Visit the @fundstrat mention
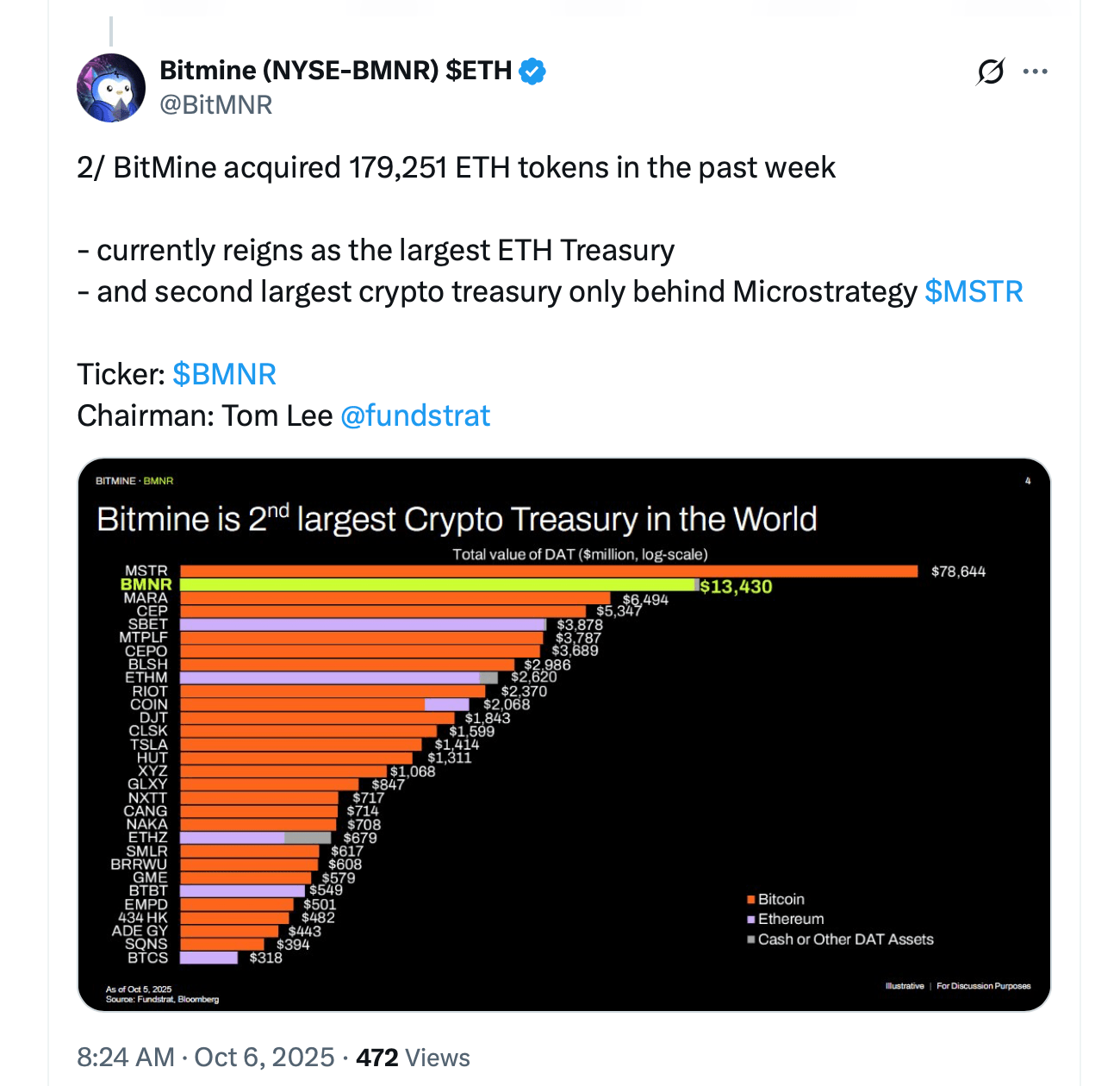 [x=415, y=416]
